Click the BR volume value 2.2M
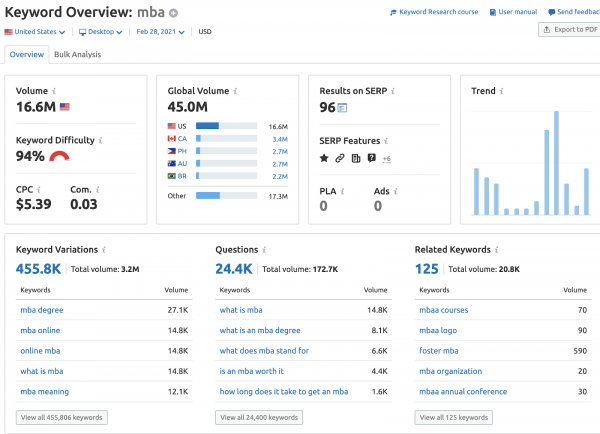Screen dimensions: 600x434 tap(280, 176)
